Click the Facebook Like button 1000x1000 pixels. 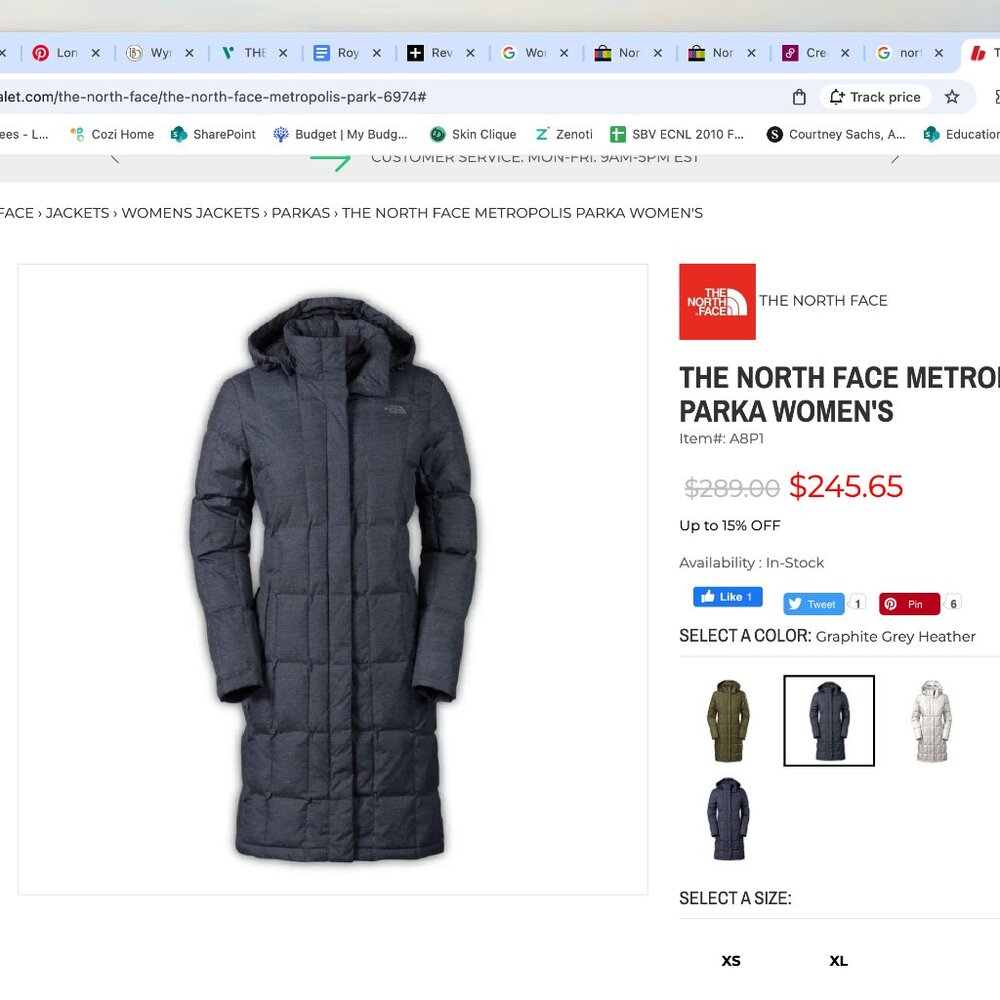727,596
